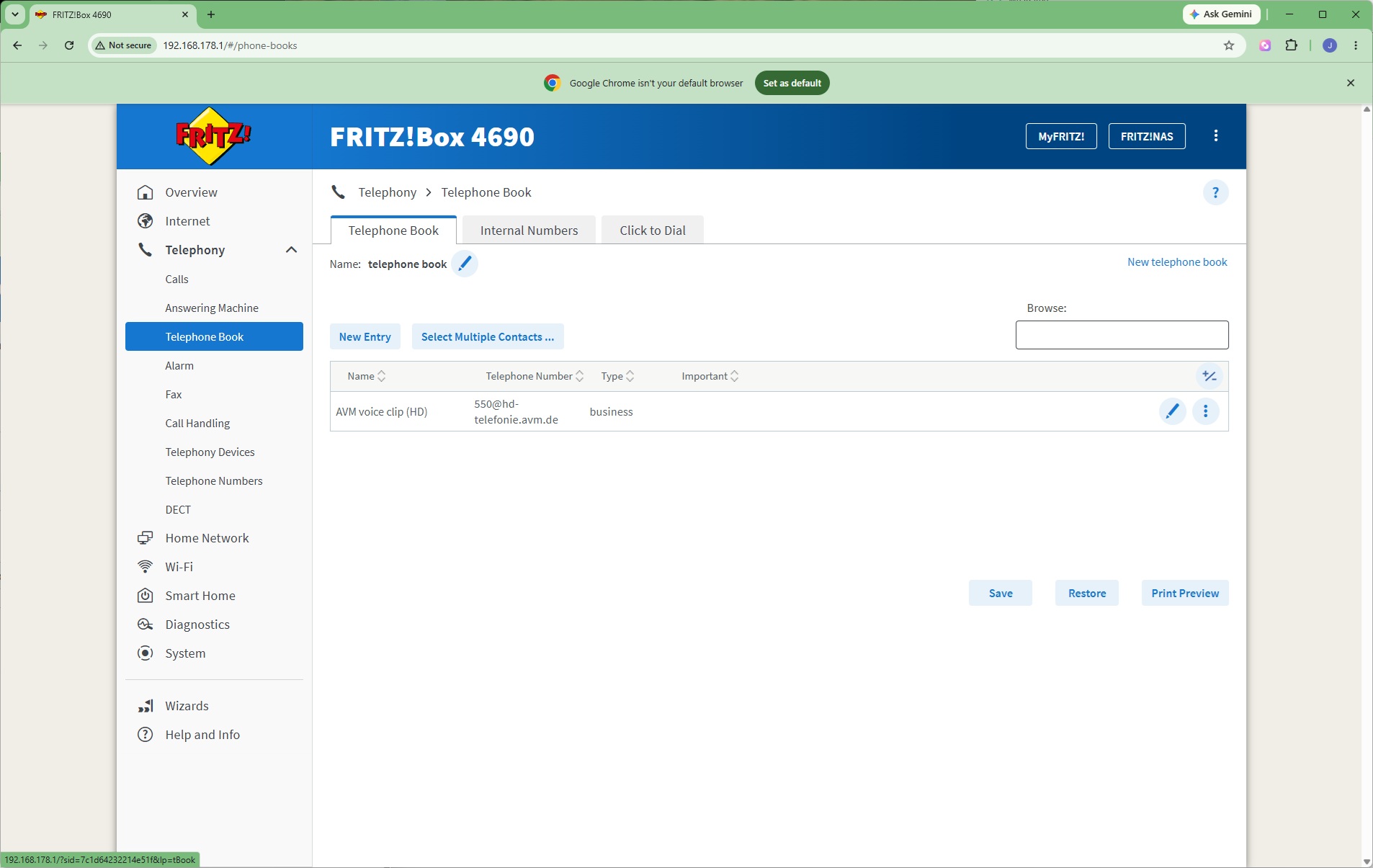Screen dimensions: 1373x868
Task: Open the FRITZ!Box header kebab menu
Action: (1216, 136)
